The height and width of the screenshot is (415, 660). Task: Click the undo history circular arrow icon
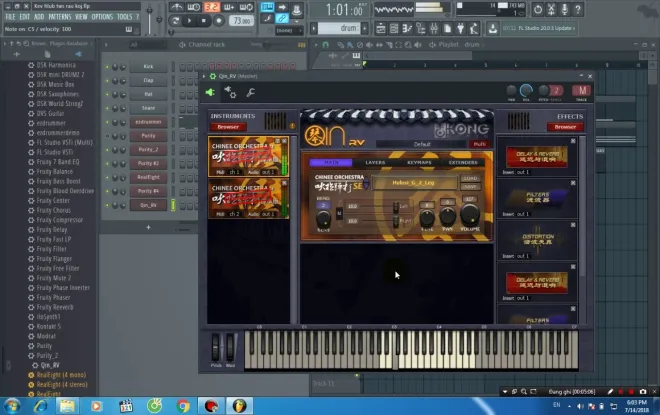tap(538, 9)
